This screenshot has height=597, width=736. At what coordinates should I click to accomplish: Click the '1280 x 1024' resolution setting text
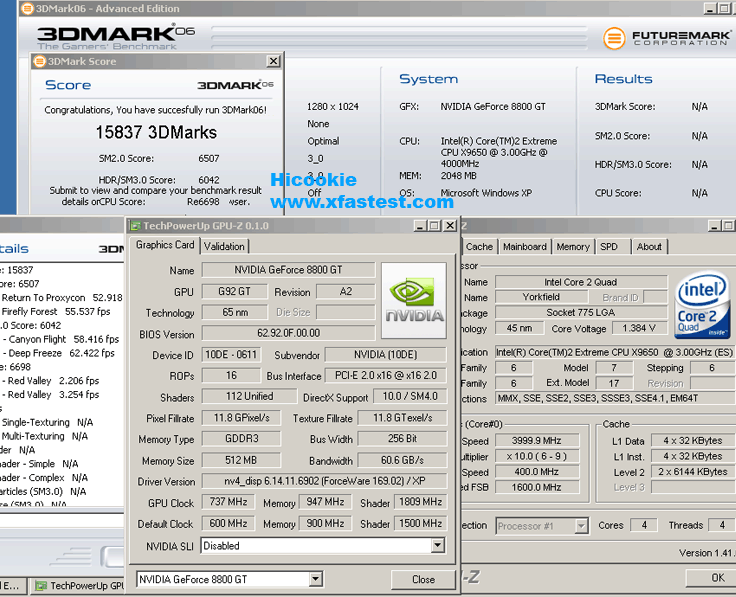332,107
